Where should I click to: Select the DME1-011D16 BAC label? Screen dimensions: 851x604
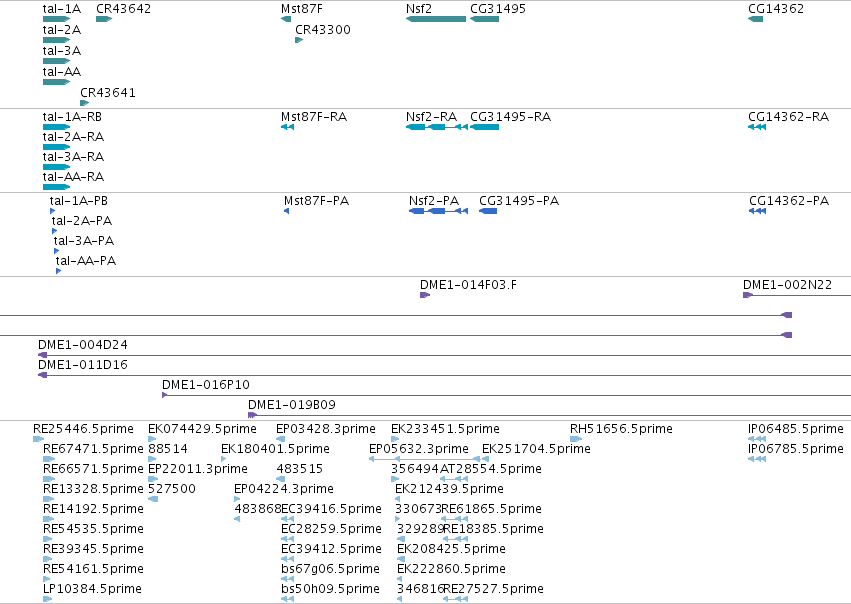click(x=83, y=365)
